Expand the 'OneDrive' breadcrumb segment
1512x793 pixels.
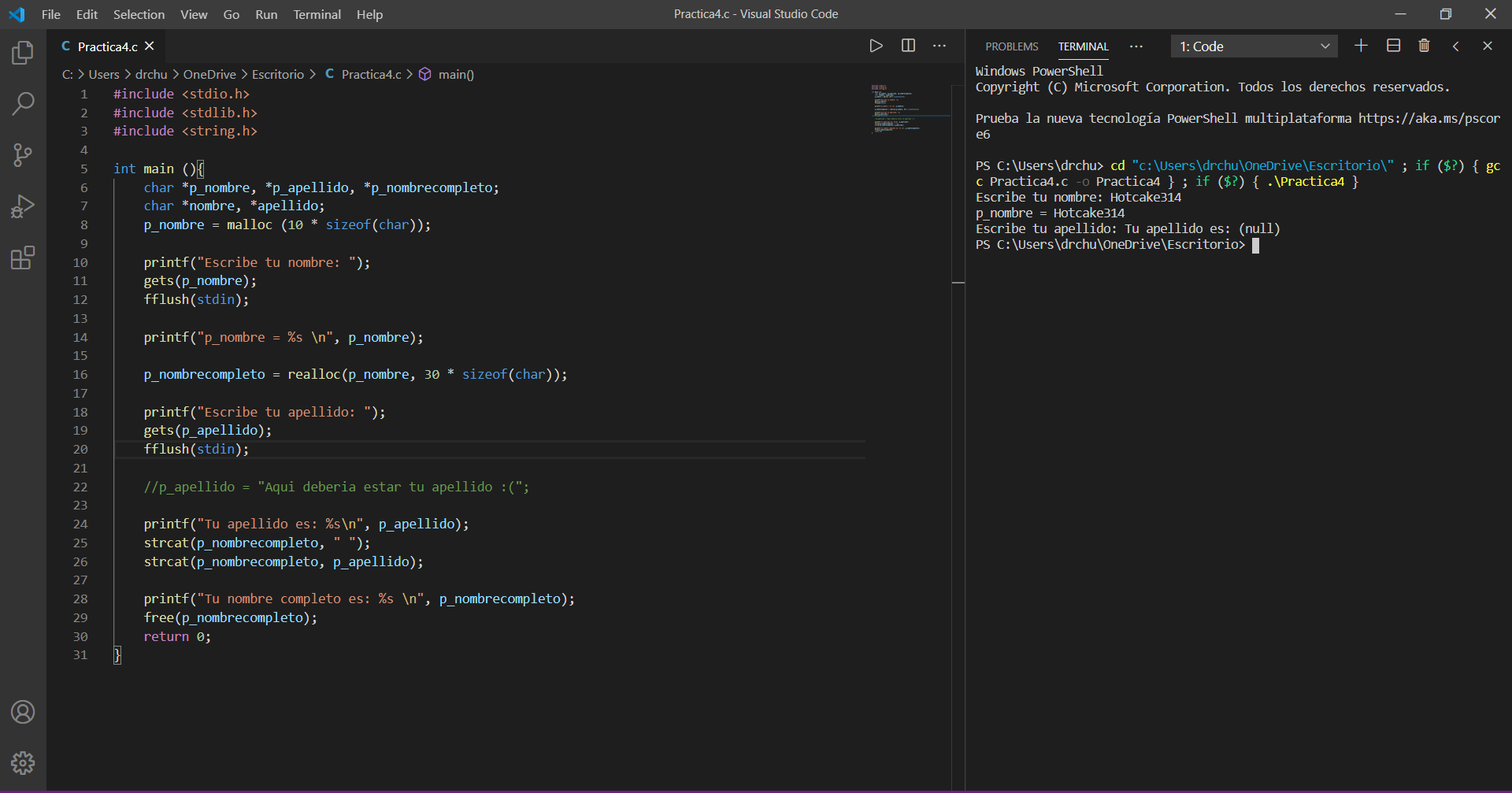(209, 74)
